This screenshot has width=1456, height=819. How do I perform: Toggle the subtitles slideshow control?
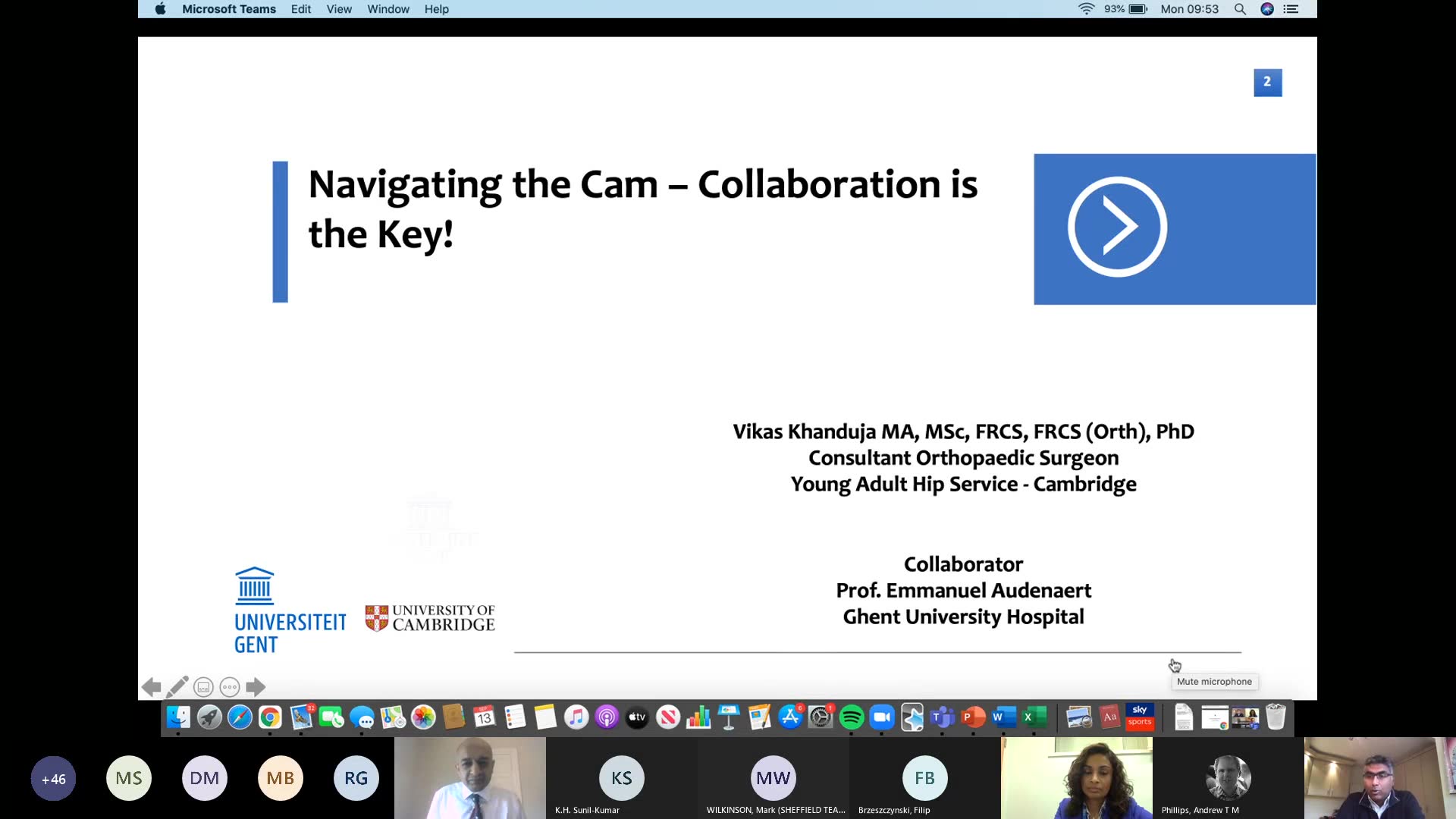pyautogui.click(x=203, y=687)
